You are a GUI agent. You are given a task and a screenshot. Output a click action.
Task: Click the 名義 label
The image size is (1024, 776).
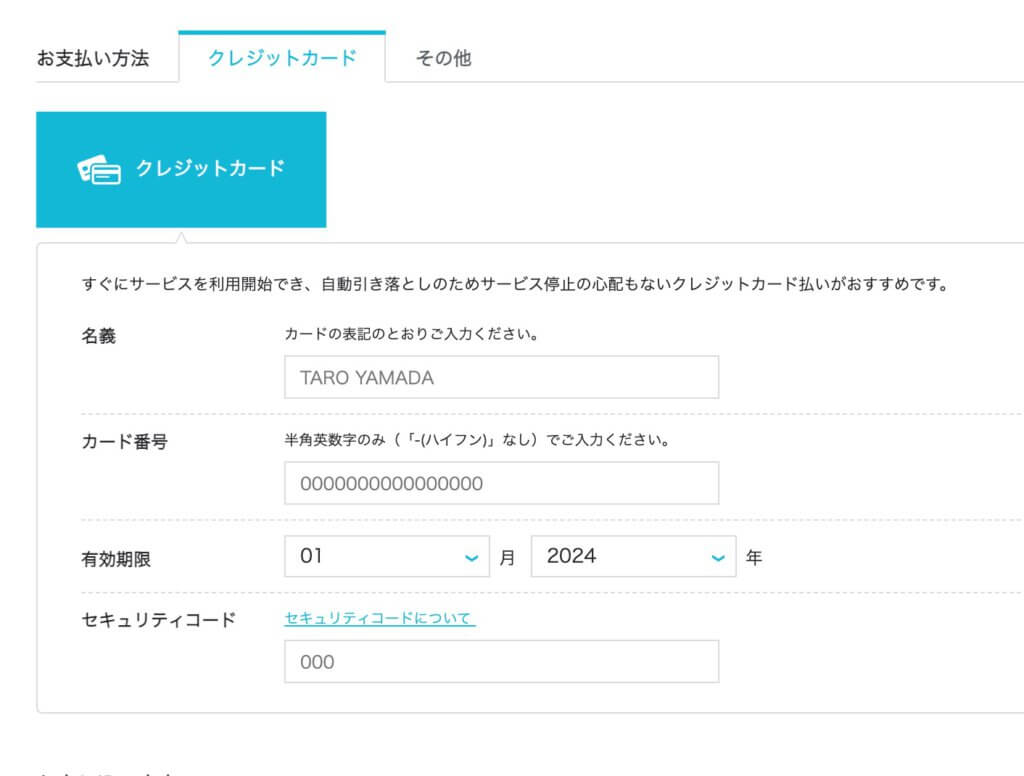[x=99, y=336]
